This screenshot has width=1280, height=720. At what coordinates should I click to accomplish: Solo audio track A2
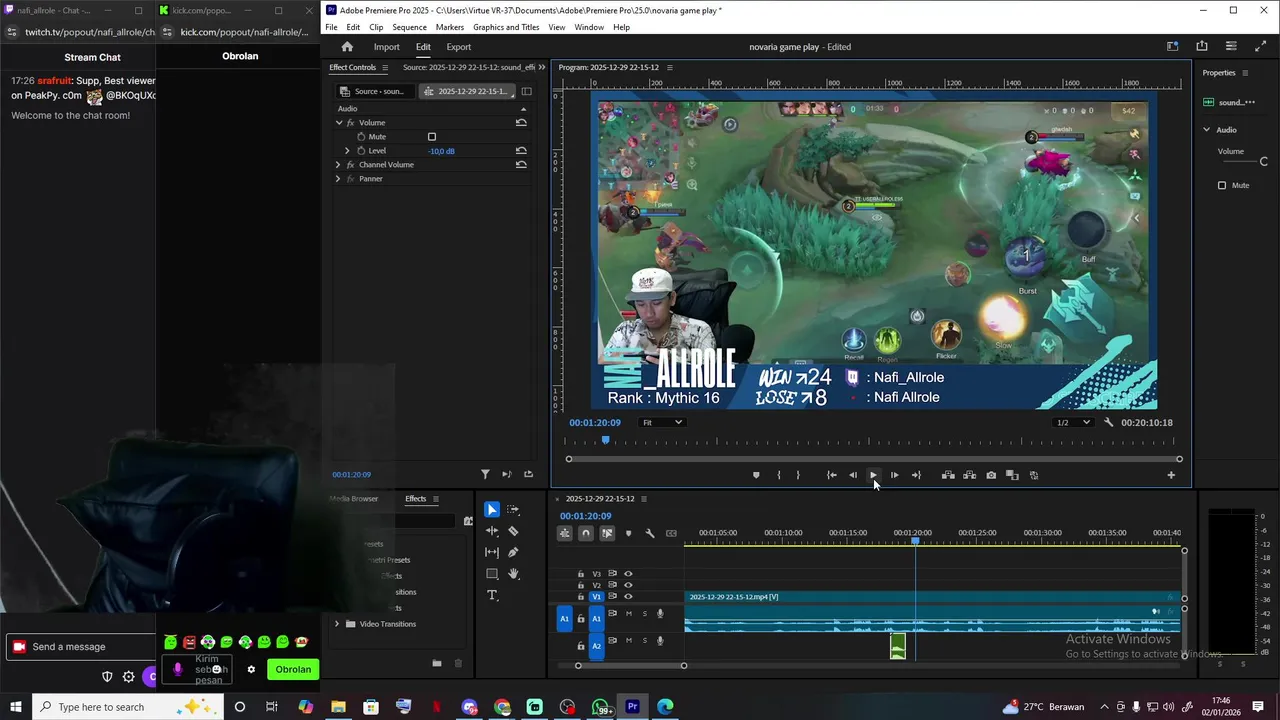pos(645,640)
